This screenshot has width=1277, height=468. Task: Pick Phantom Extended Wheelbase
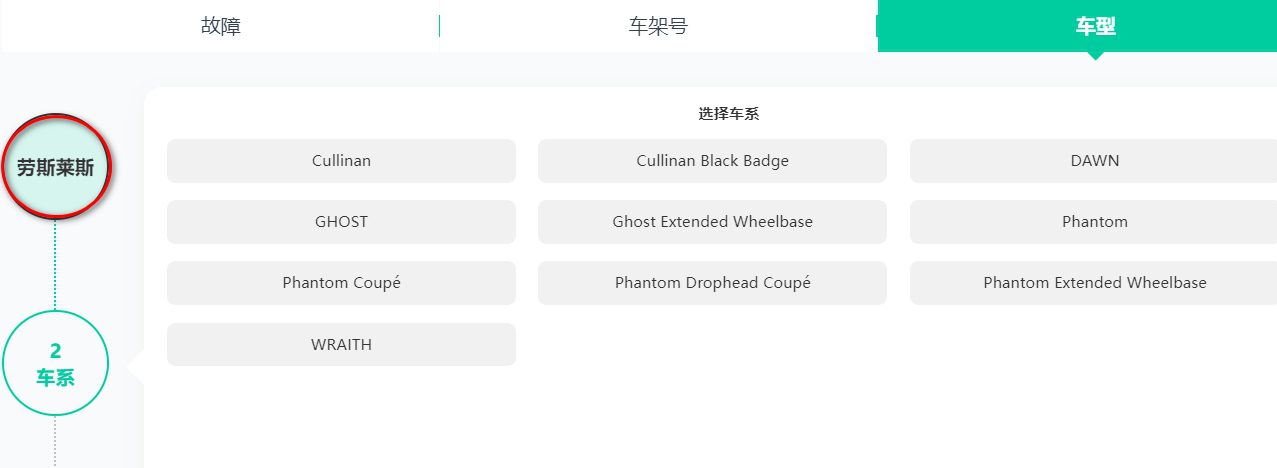pos(1094,283)
